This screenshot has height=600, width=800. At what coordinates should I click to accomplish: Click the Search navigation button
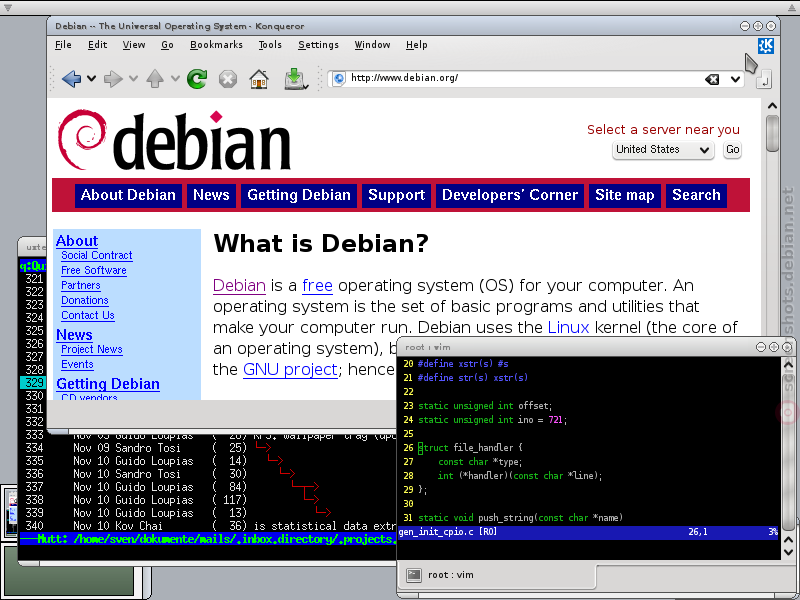click(696, 195)
